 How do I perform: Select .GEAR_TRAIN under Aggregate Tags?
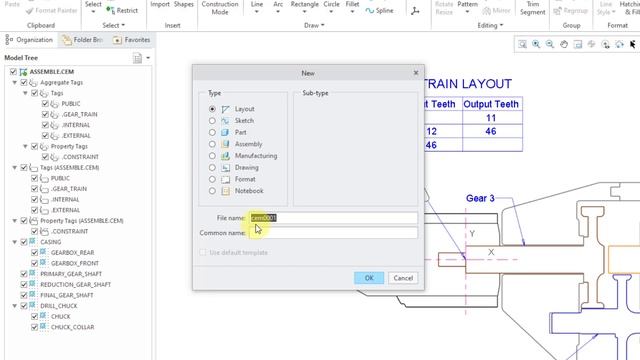tap(80, 114)
